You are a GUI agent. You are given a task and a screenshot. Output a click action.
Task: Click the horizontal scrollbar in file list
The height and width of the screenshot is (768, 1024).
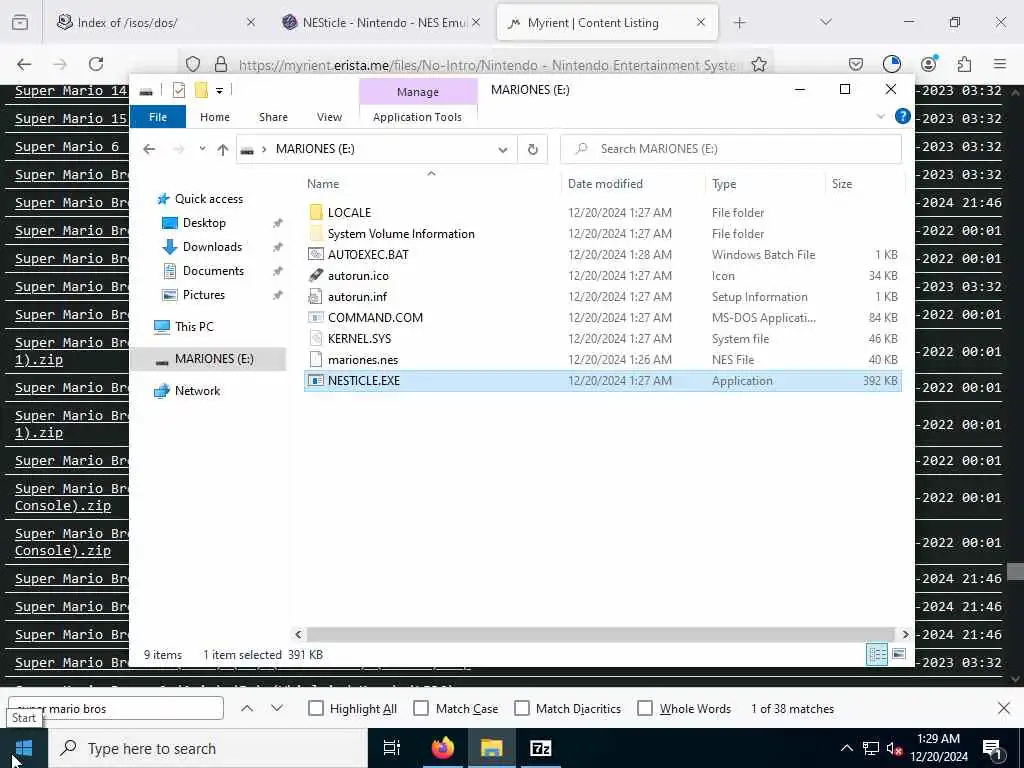[x=600, y=634]
